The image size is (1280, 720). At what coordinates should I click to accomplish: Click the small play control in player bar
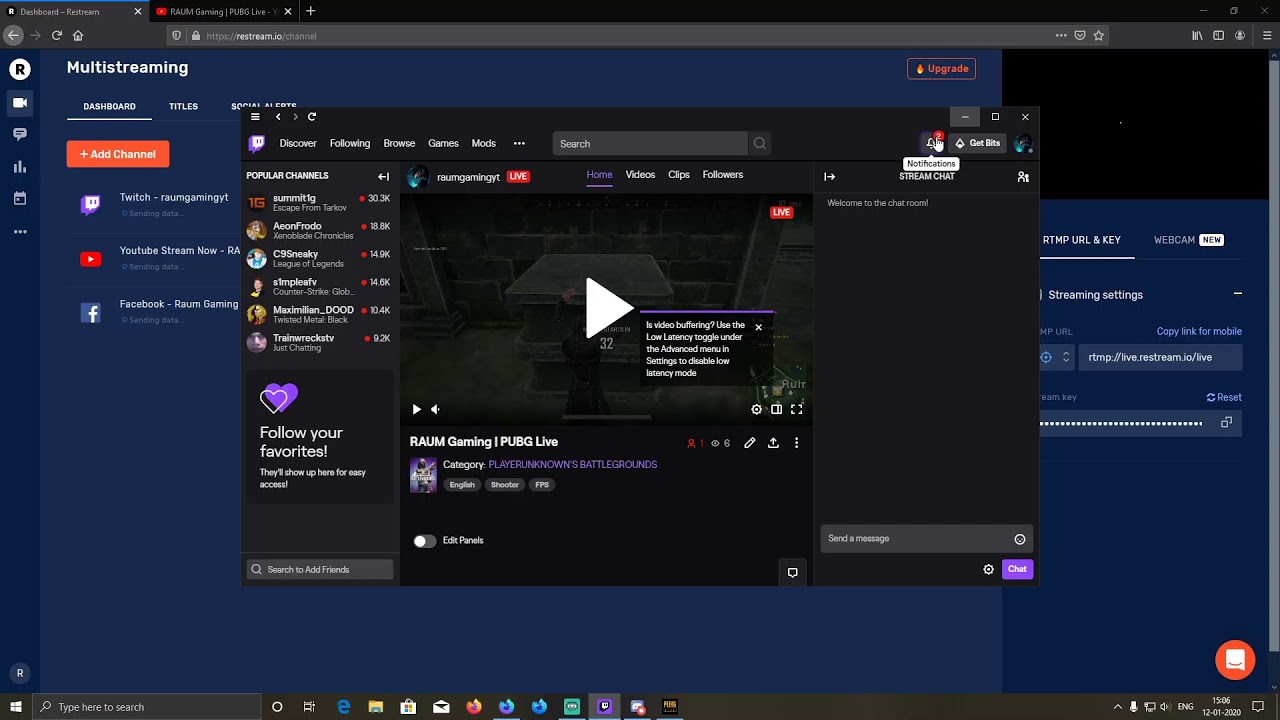coord(417,409)
